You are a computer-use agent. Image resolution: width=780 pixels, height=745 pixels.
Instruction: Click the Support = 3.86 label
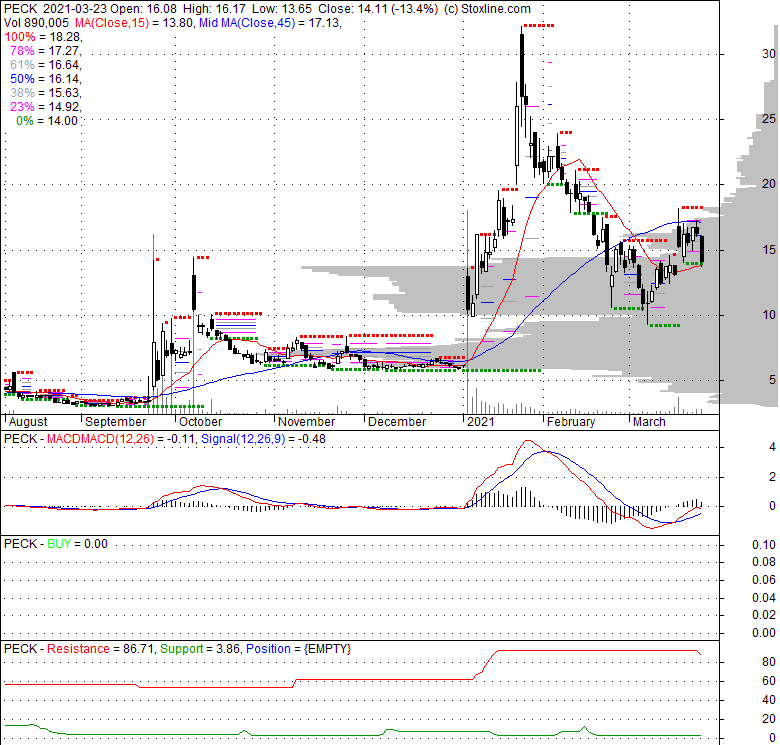[x=200, y=649]
